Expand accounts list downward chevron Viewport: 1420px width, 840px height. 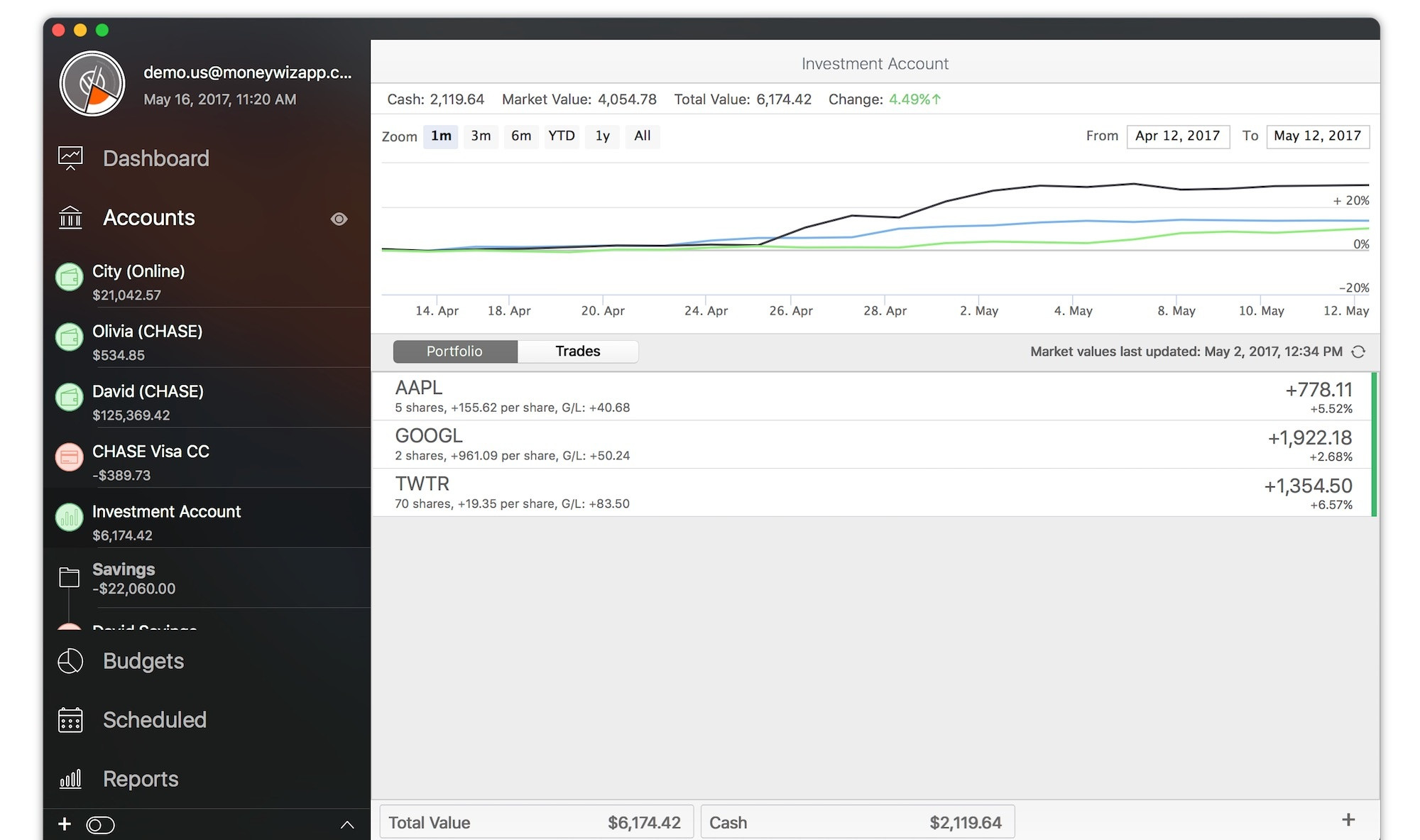[x=346, y=824]
